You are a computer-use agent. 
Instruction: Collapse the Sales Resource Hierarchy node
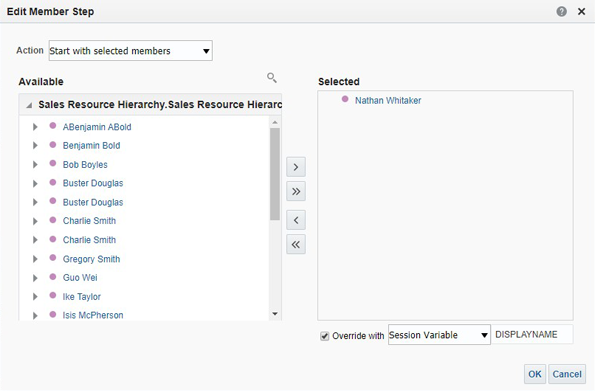pyautogui.click(x=29, y=105)
